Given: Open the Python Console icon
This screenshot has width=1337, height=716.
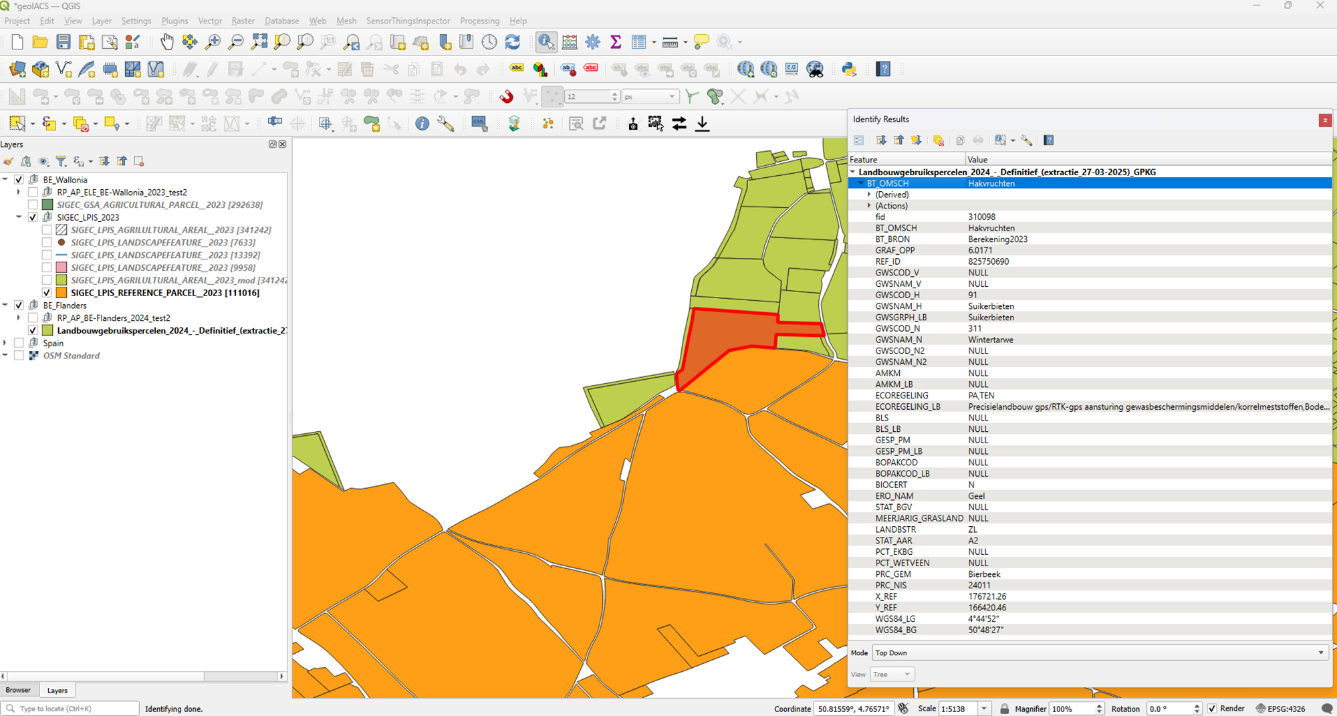Looking at the screenshot, I should (849, 69).
